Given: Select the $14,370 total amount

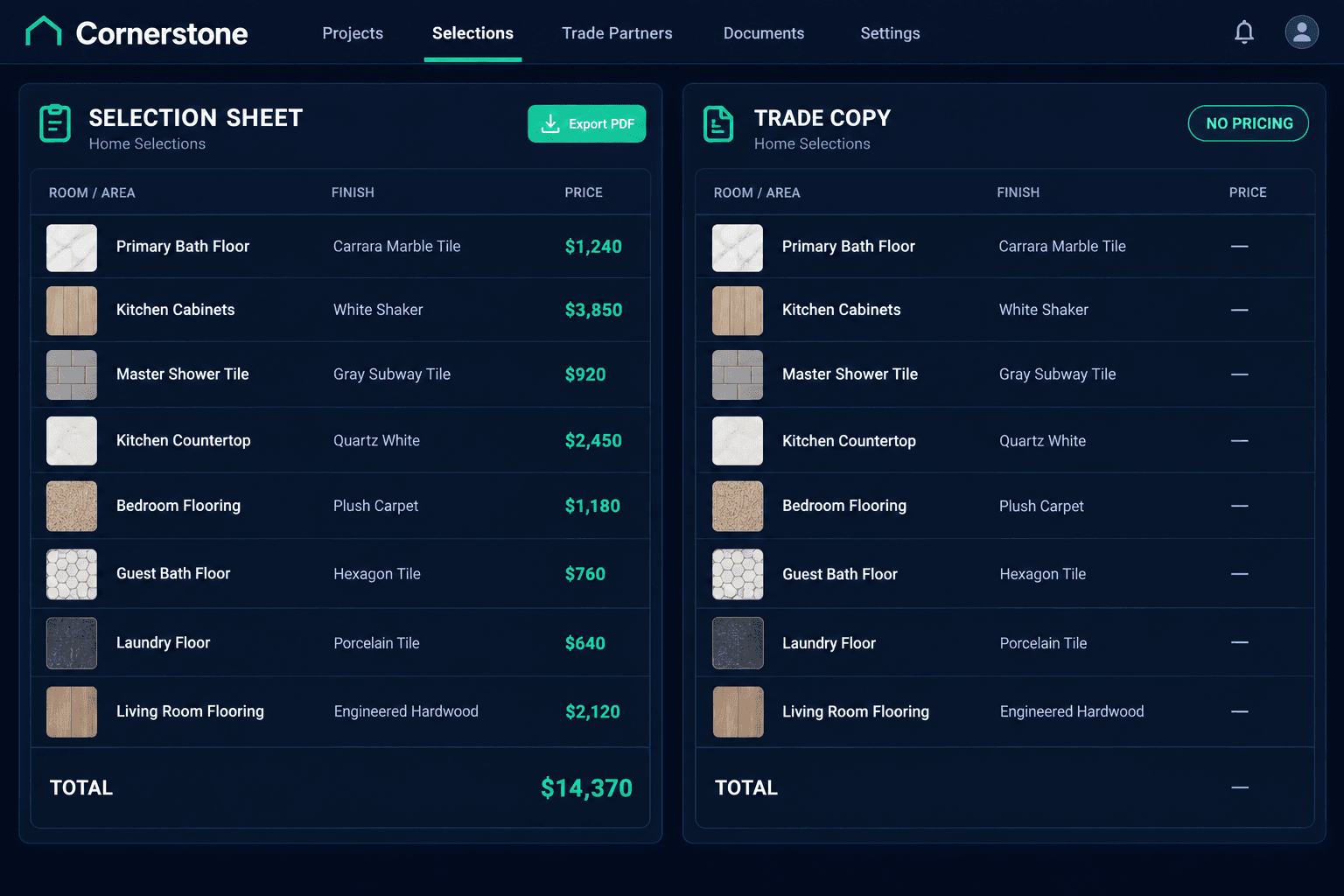Looking at the screenshot, I should point(586,788).
